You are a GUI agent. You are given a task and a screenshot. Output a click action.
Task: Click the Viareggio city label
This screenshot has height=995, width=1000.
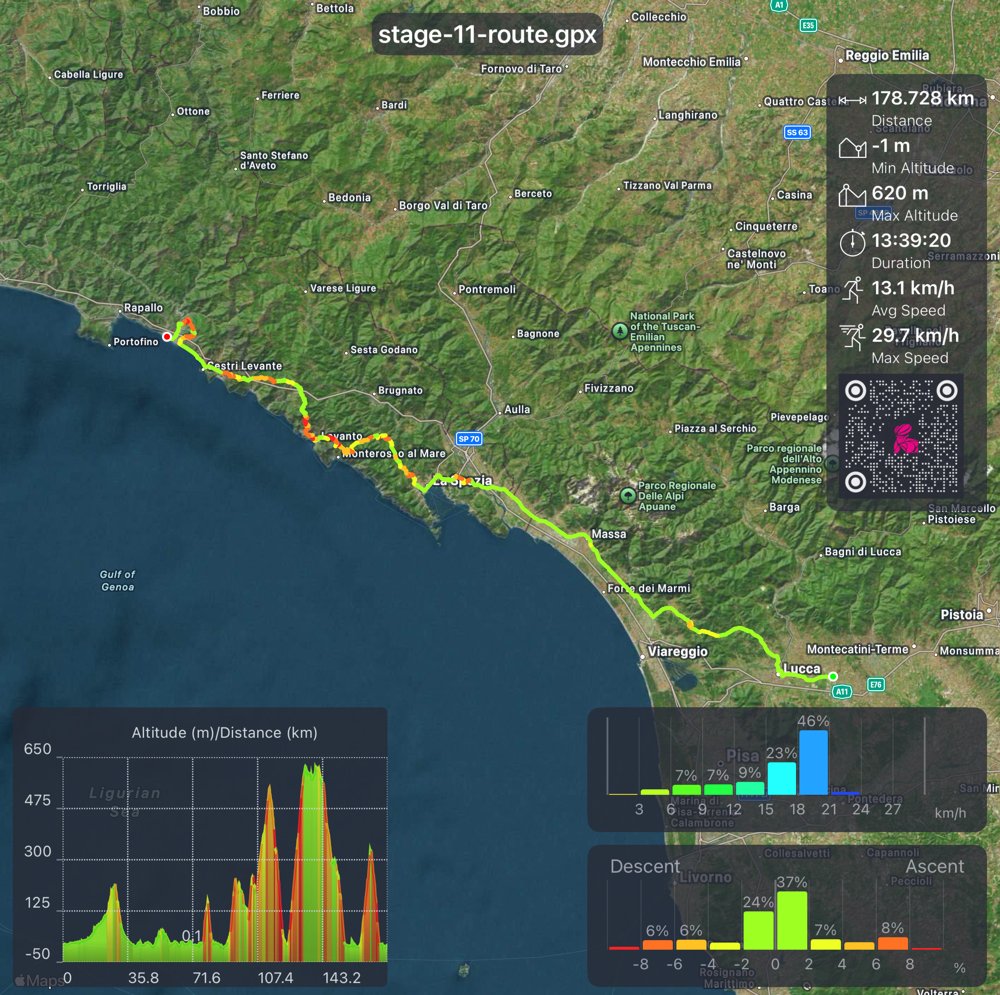(x=677, y=651)
